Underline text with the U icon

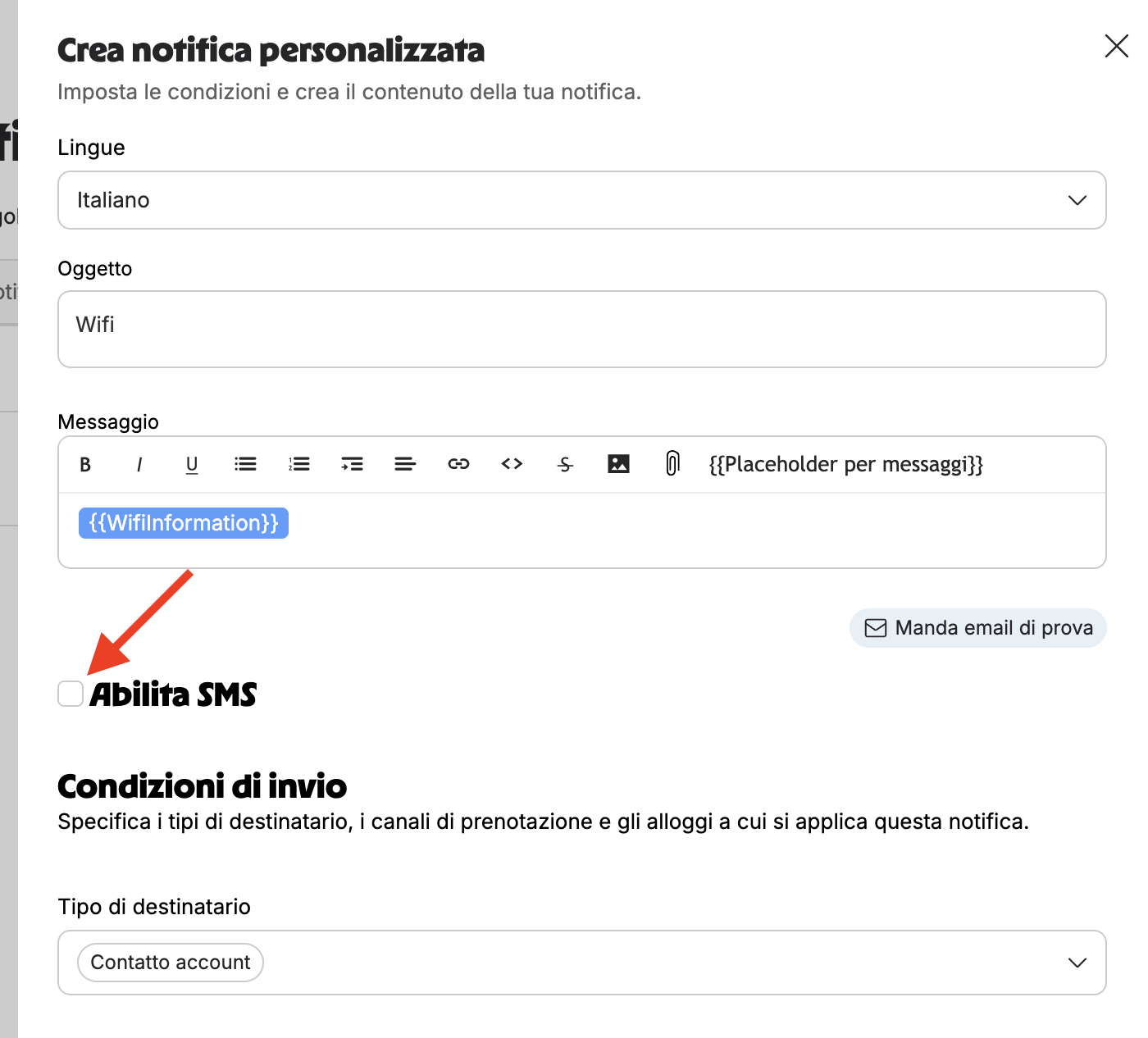pos(192,465)
